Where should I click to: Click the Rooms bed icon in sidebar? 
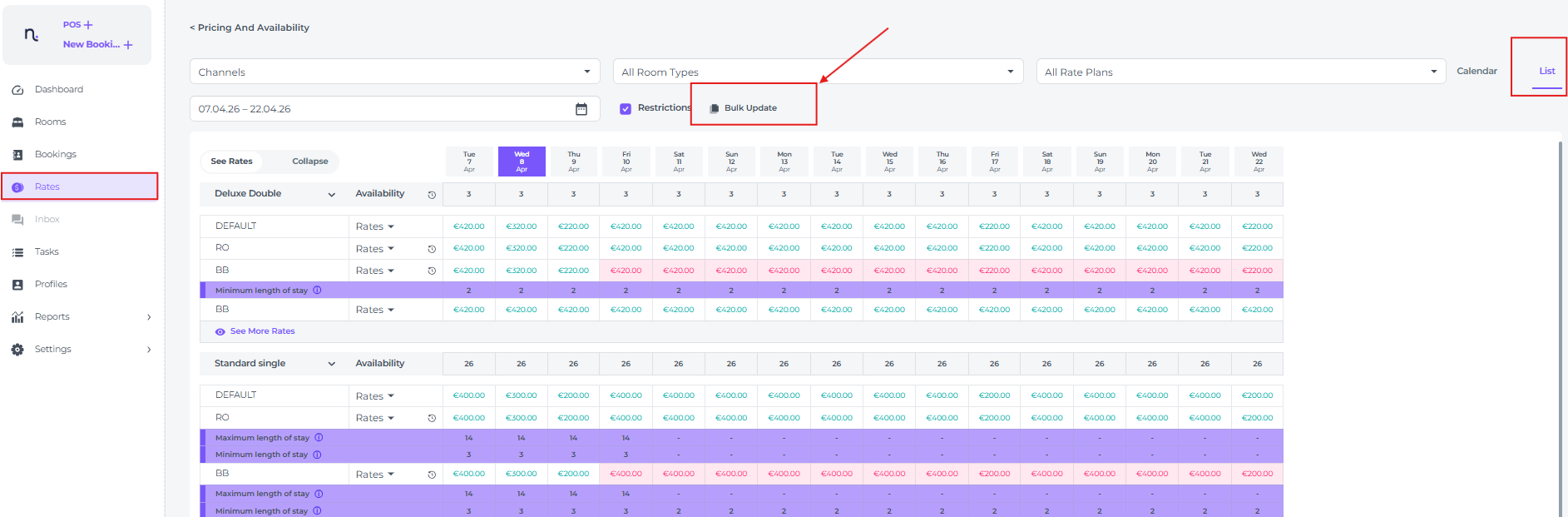coord(17,122)
